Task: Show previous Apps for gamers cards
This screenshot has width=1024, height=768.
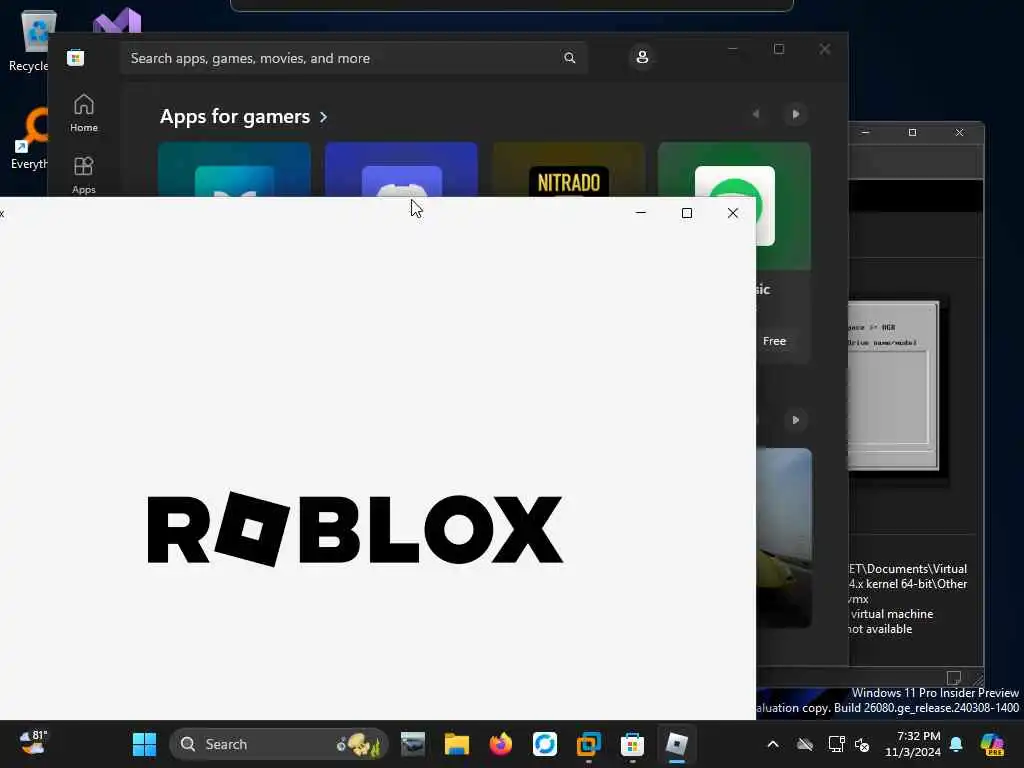Action: click(756, 114)
